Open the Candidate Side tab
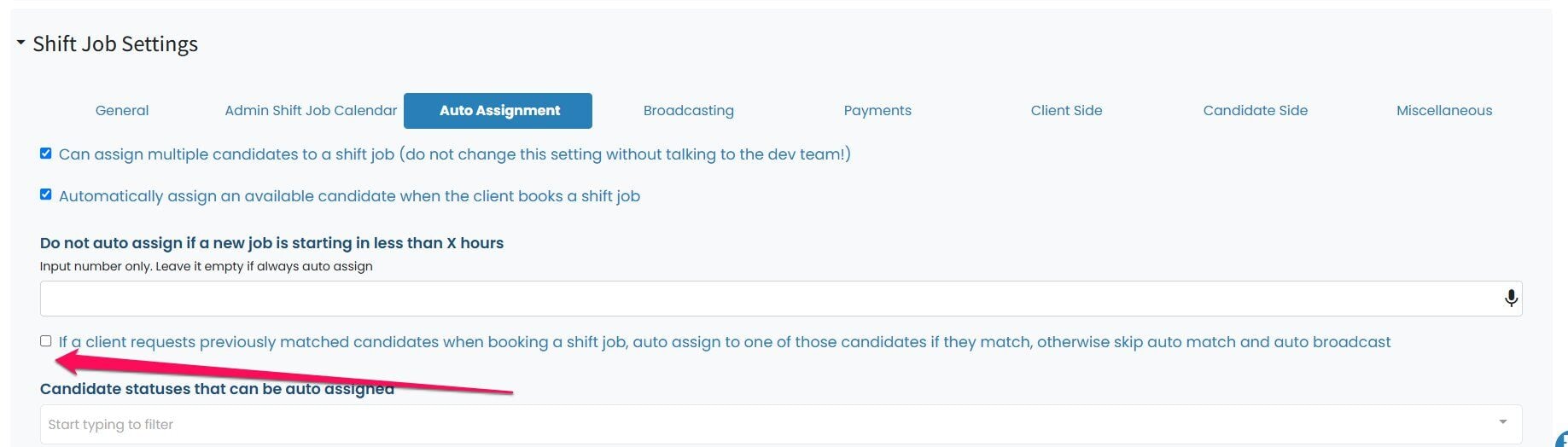 click(1255, 110)
